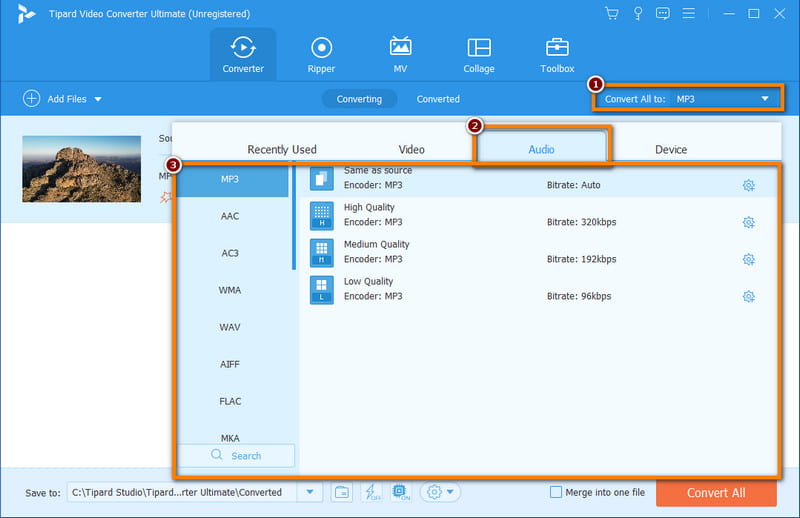
Task: Open settings gear for Medium Quality 192kbps
Action: click(x=748, y=259)
